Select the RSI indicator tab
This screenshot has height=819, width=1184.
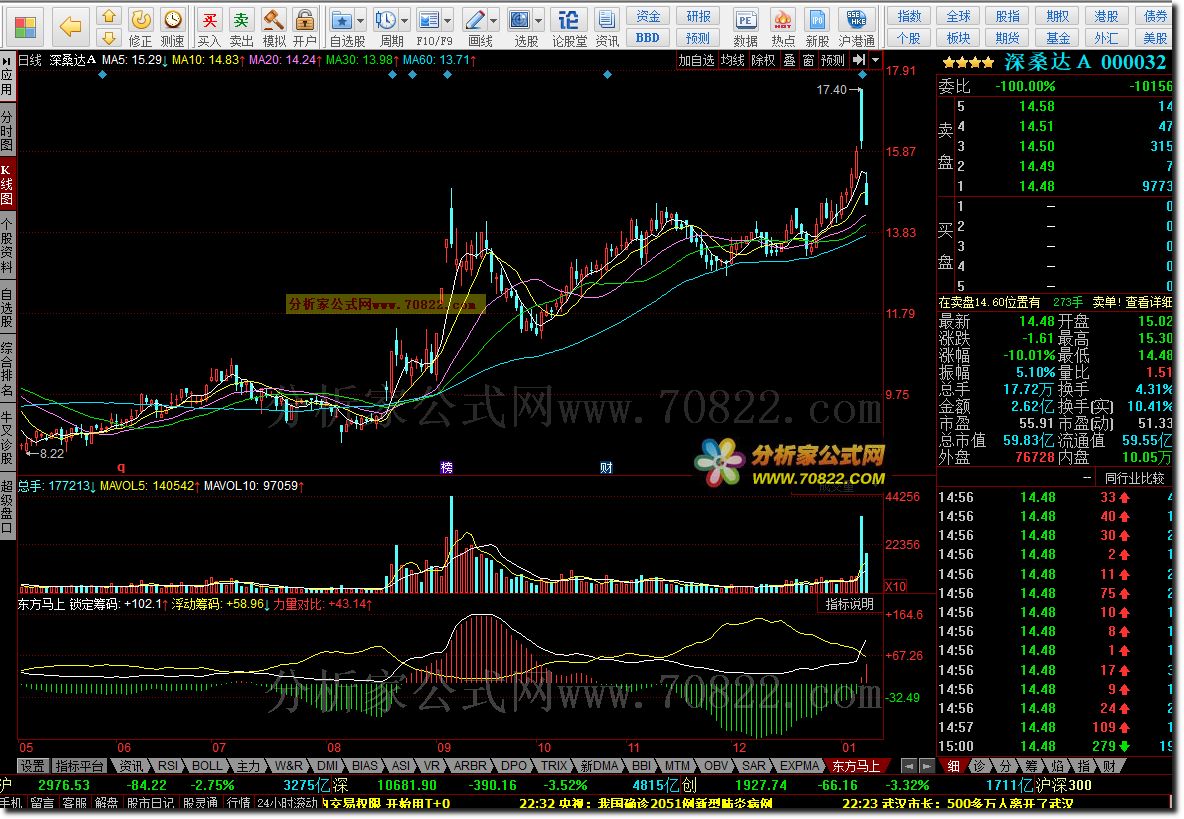[x=168, y=765]
